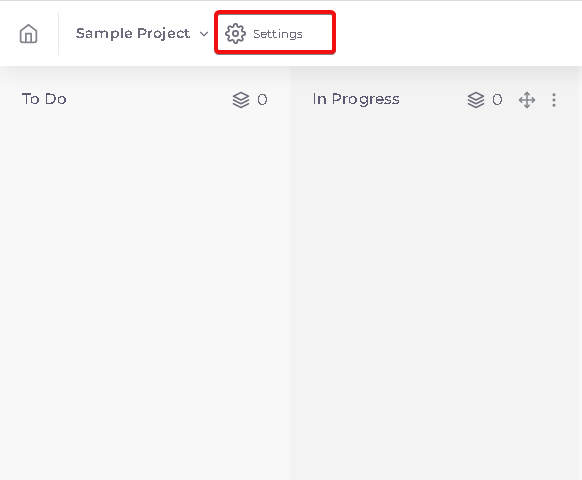Click the Settings label text

coord(278,34)
